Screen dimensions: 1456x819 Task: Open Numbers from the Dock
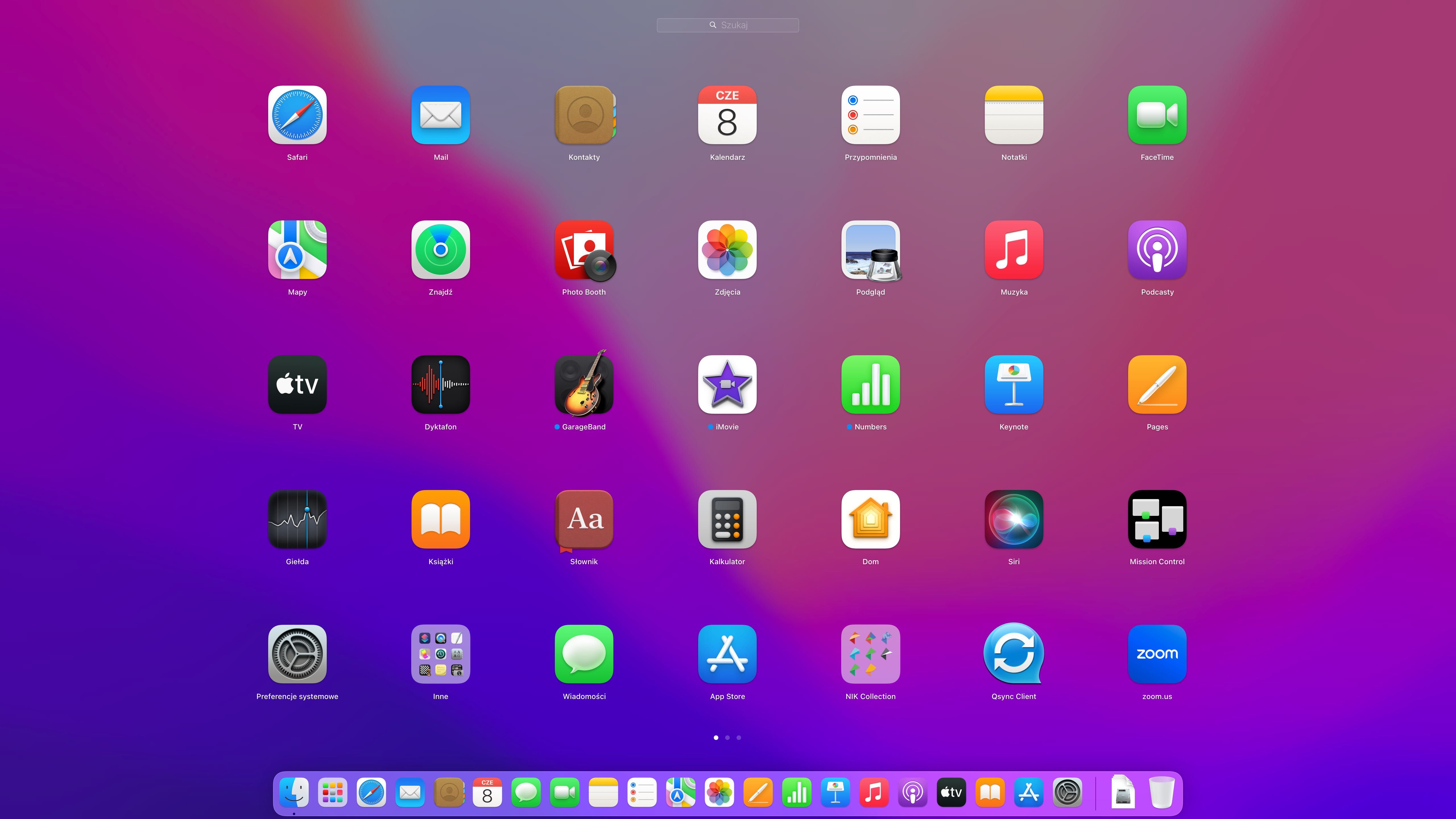pyautogui.click(x=797, y=793)
